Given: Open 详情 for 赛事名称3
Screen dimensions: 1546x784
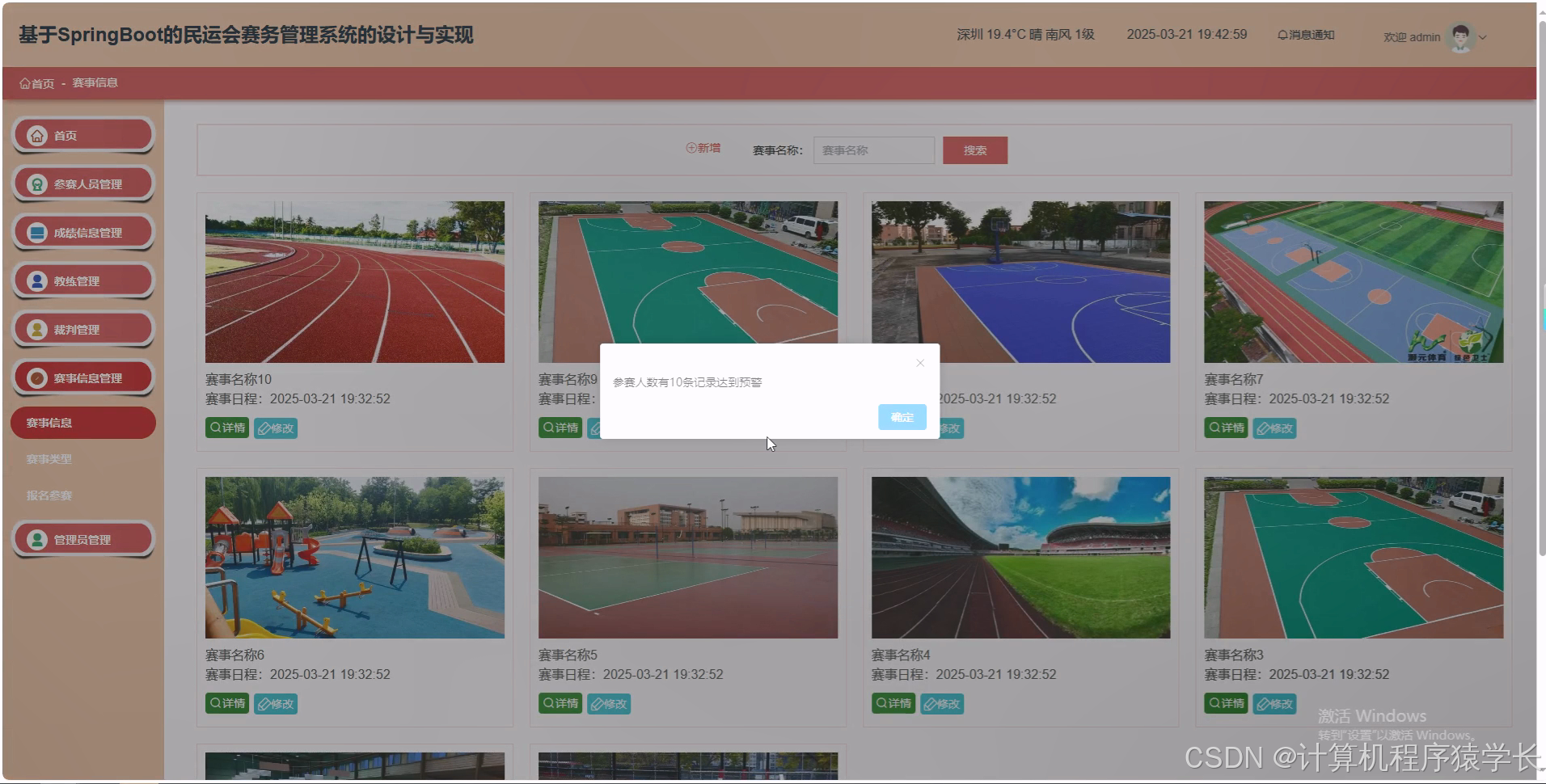Looking at the screenshot, I should pos(1226,703).
